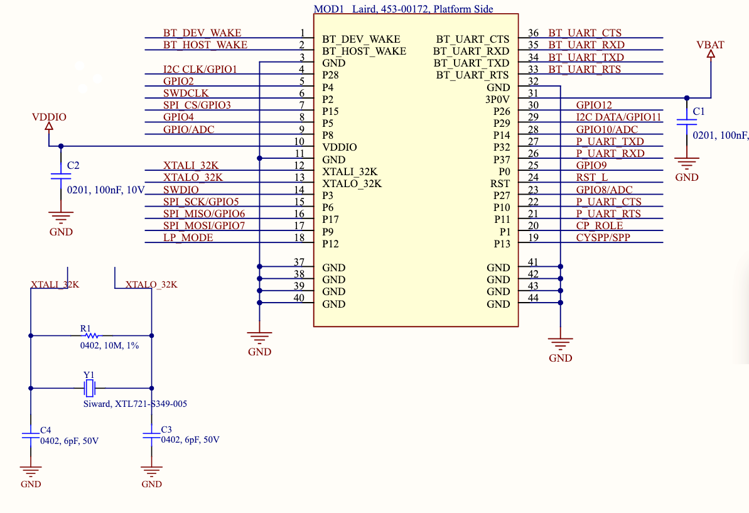Image resolution: width=749 pixels, height=513 pixels.
Task: Select the ground symbol under capacitor C1
Action: [686, 164]
